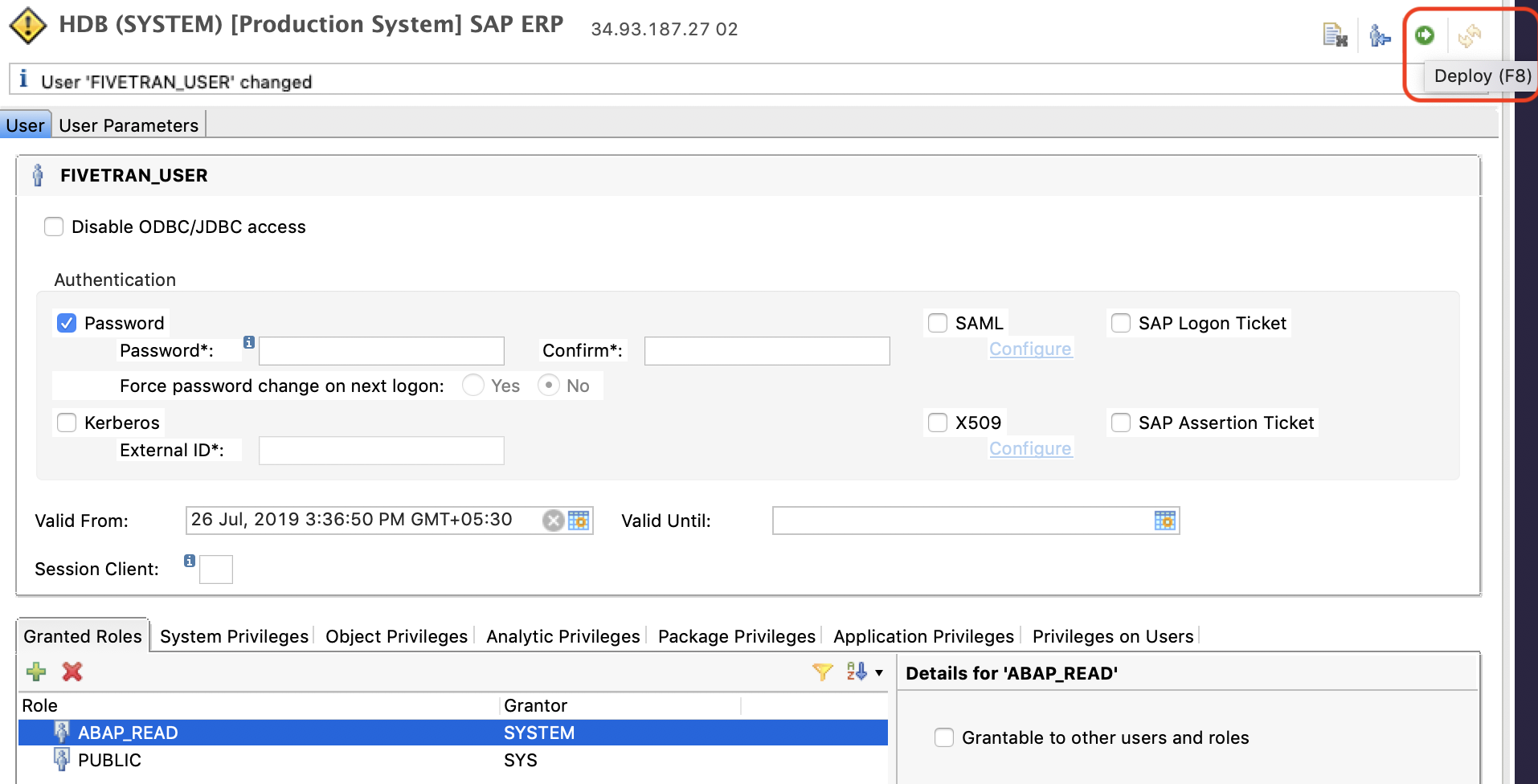This screenshot has height=784, width=1538.
Task: Click into the Confirm password field
Action: coord(767,351)
